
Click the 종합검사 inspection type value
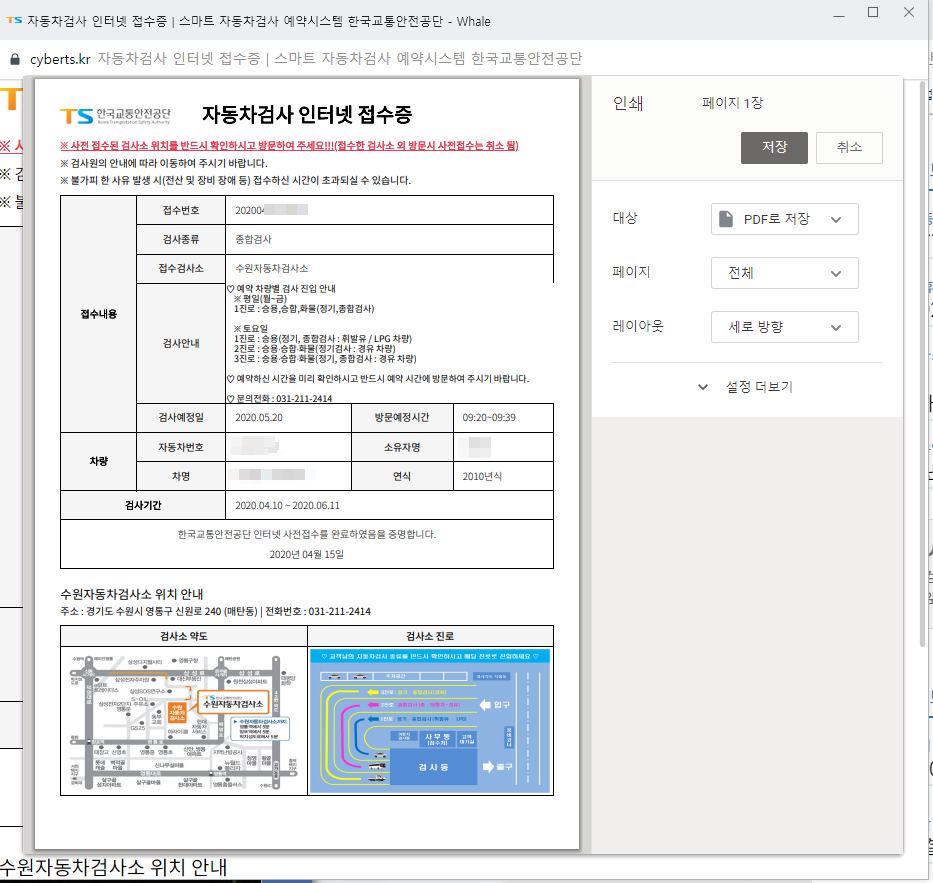pyautogui.click(x=253, y=239)
